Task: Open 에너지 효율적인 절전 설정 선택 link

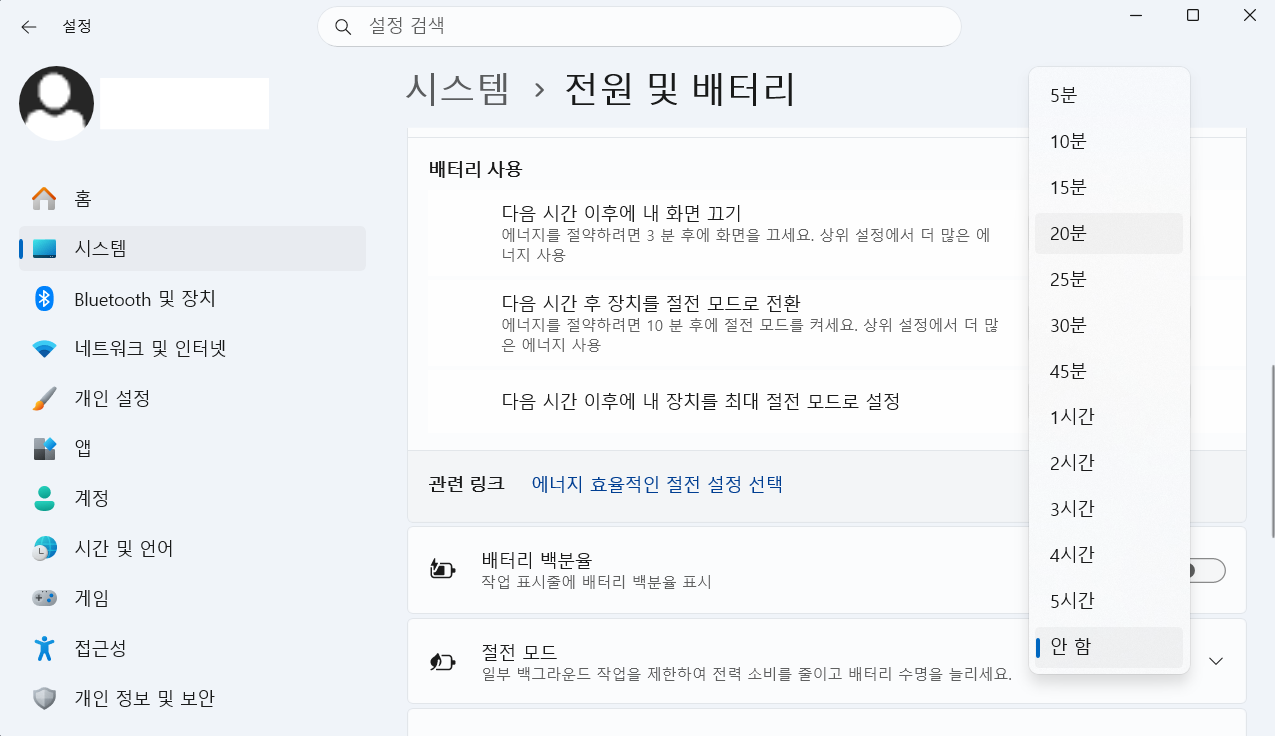Action: [x=657, y=485]
